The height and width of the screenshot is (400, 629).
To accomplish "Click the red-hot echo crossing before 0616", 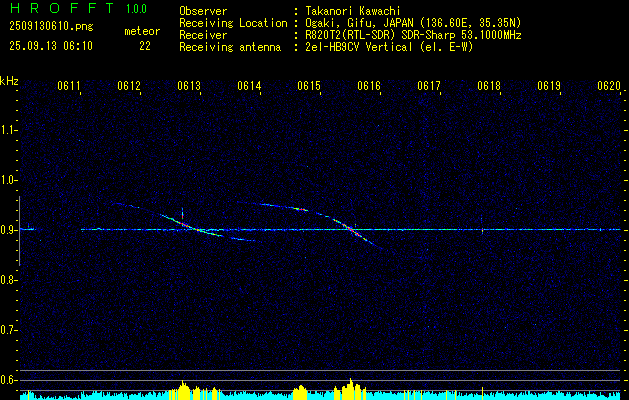I will [351, 230].
